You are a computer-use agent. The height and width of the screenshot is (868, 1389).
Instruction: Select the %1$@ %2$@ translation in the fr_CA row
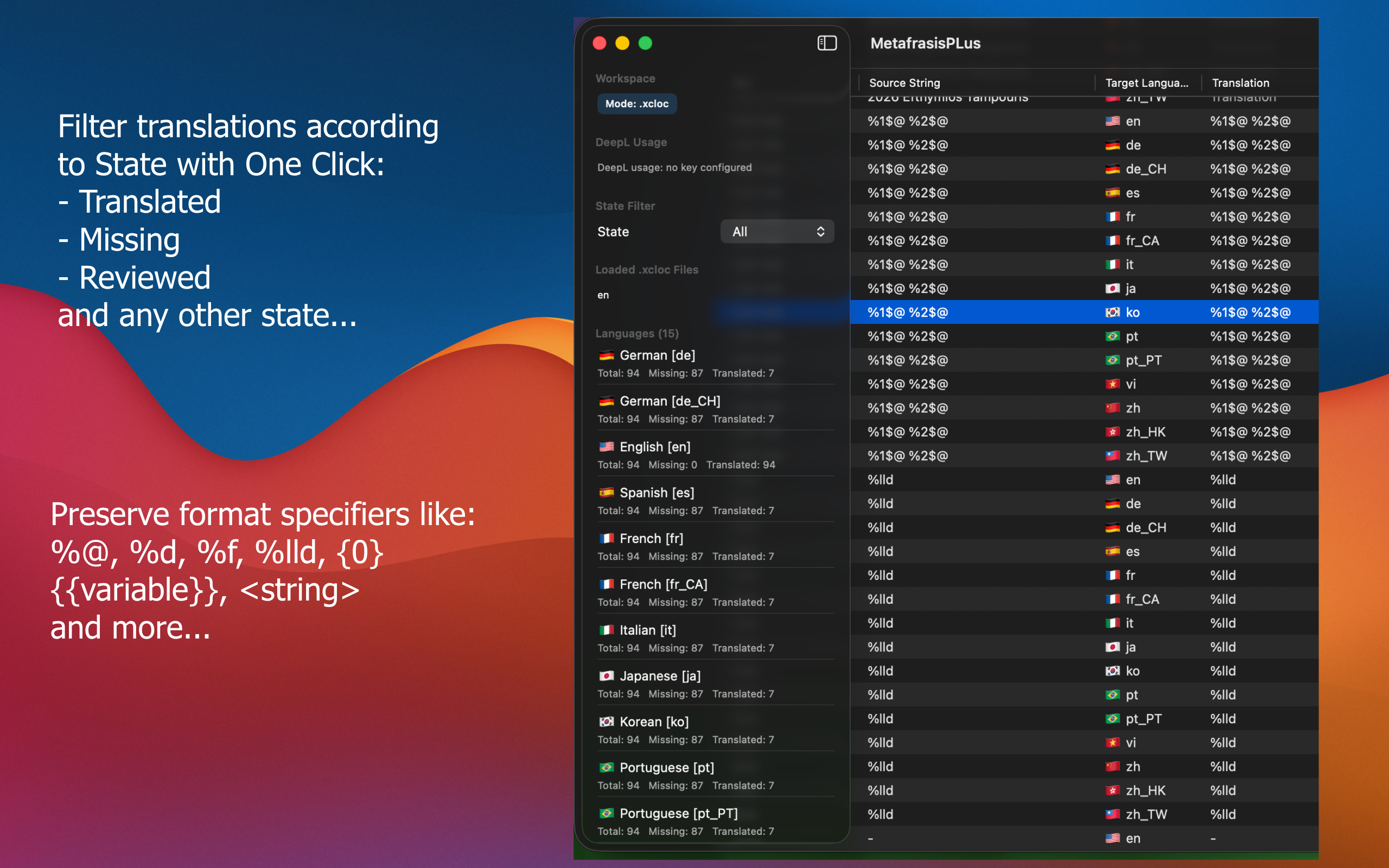tap(1250, 240)
